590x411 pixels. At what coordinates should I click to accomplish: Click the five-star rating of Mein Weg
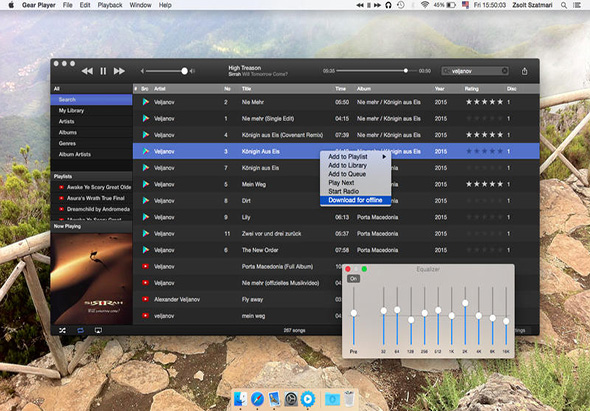[484, 184]
